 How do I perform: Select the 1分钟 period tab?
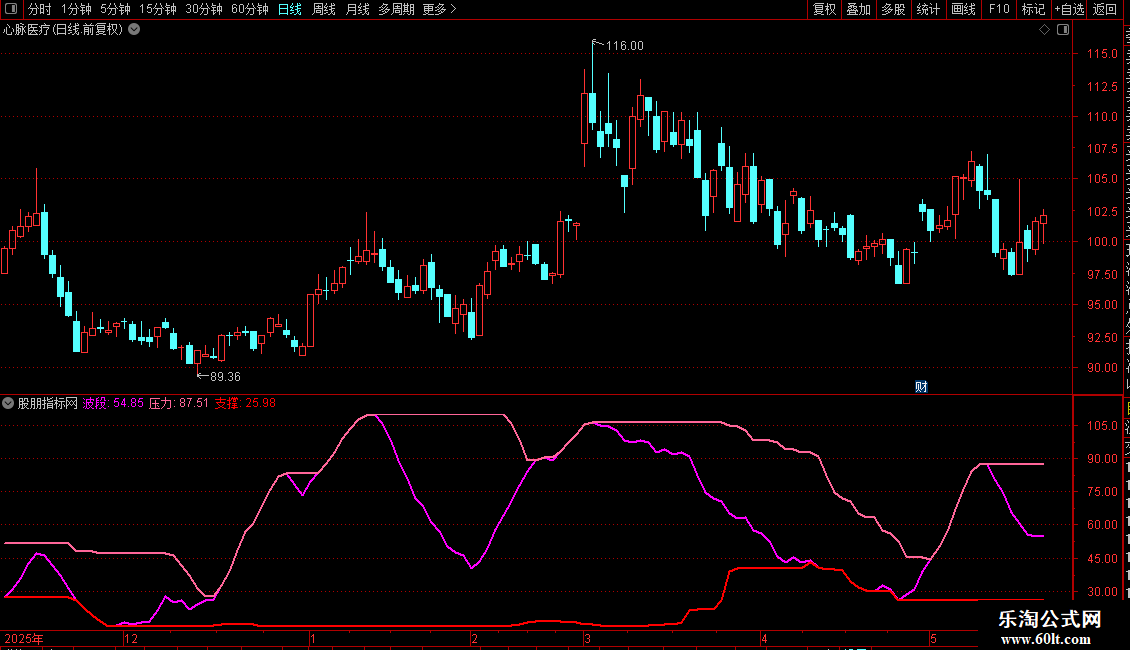[76, 9]
